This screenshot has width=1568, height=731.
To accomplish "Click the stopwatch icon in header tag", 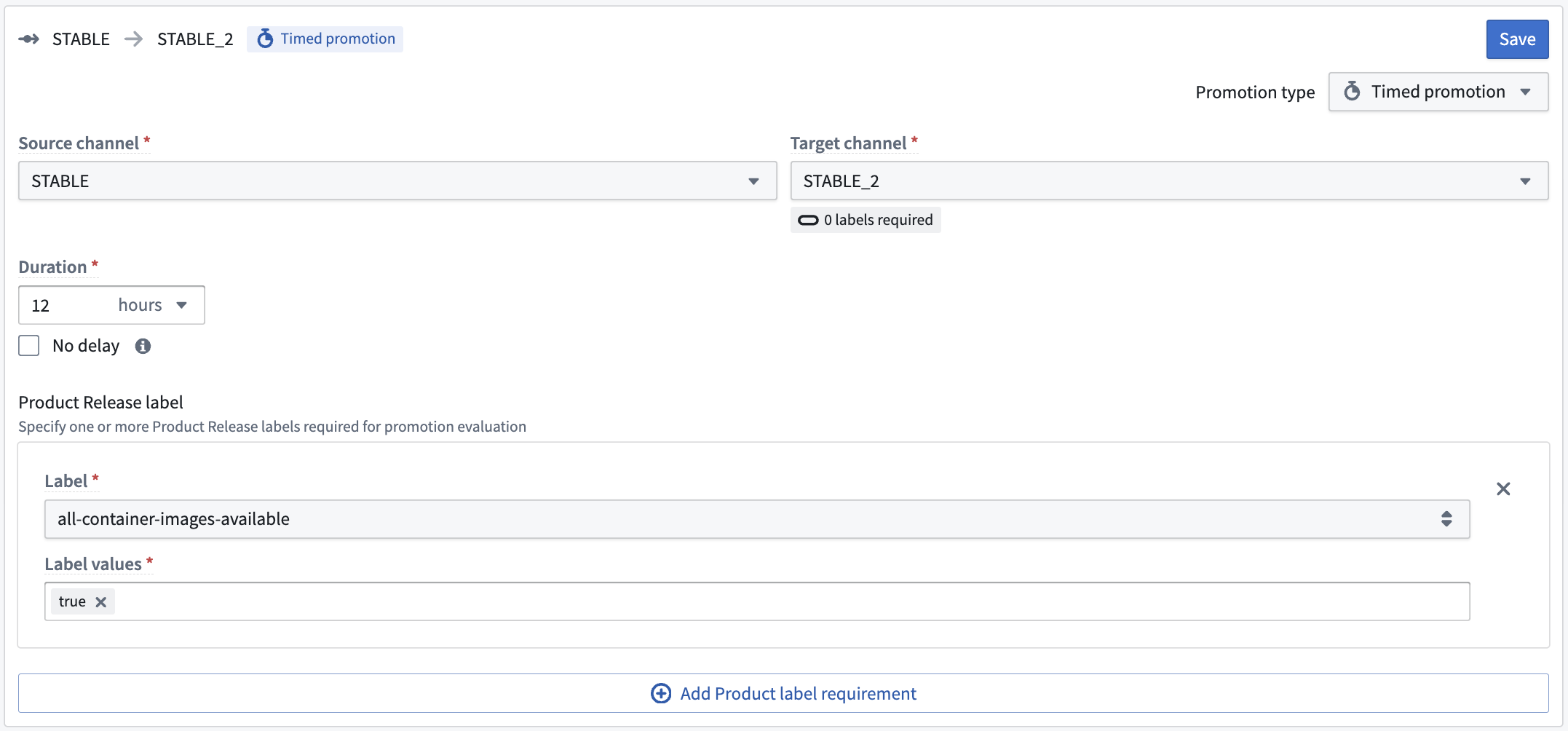I will click(265, 39).
